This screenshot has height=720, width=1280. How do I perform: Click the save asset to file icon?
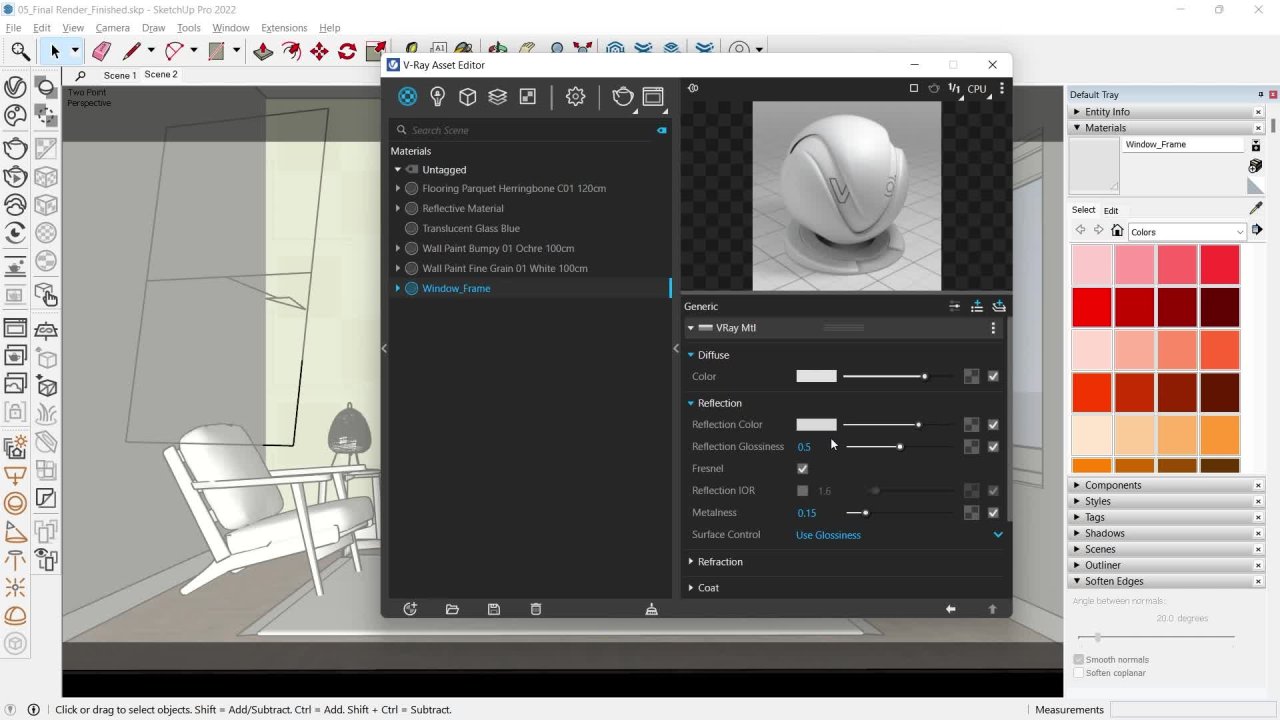(493, 609)
